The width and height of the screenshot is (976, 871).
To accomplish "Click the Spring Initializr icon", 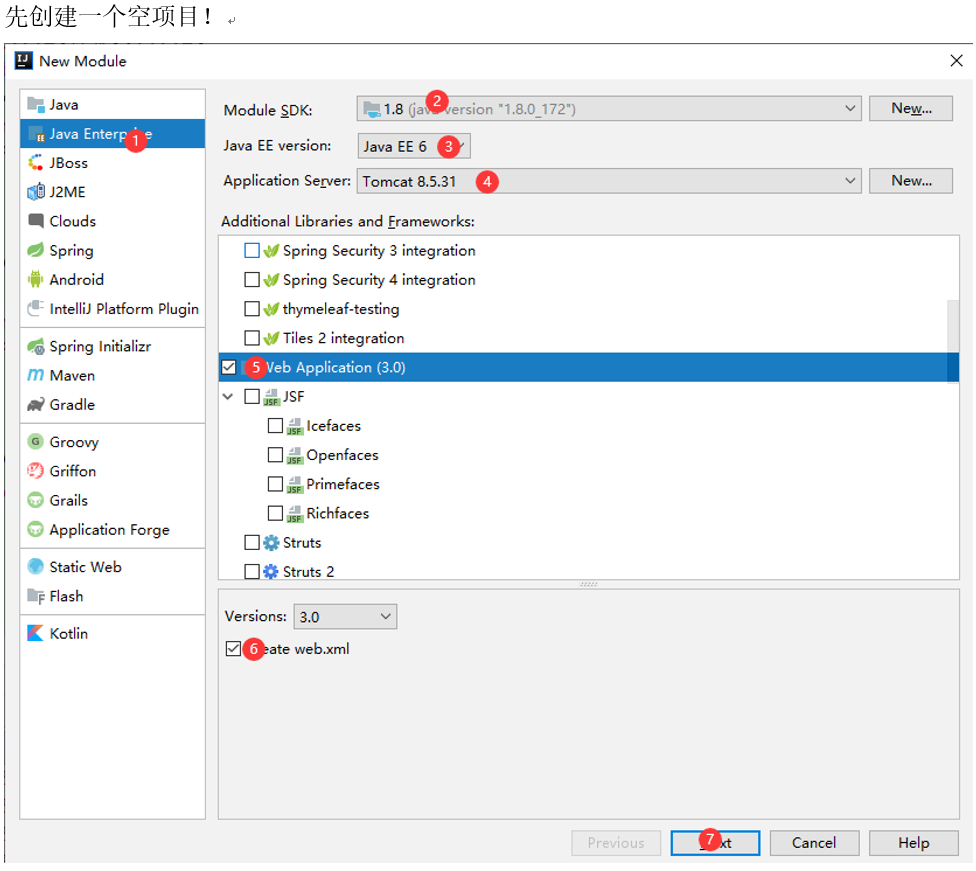I will (35, 346).
